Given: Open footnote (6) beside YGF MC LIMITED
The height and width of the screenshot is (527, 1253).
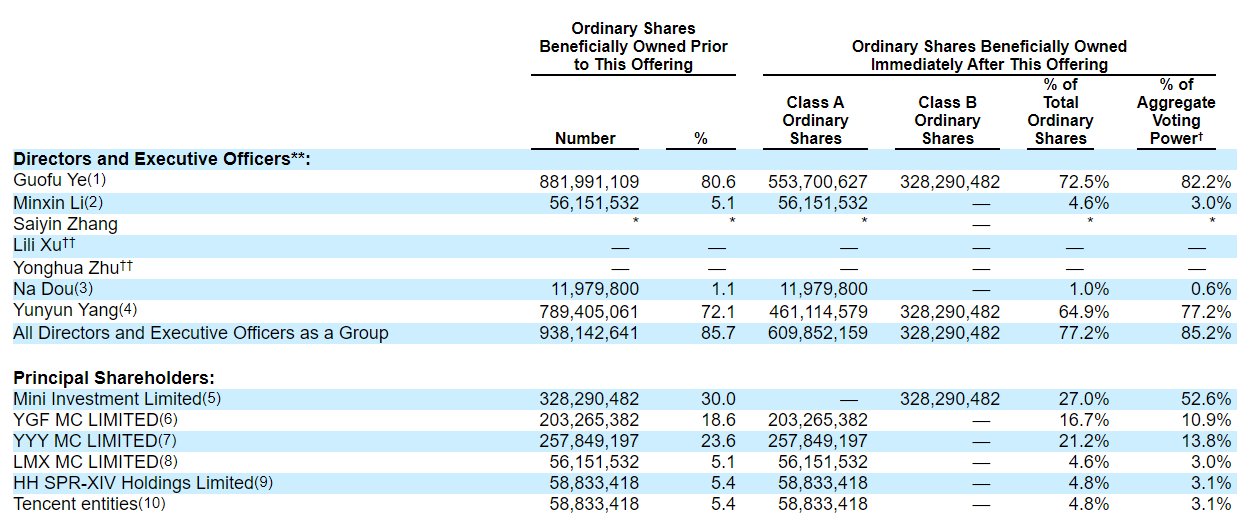Looking at the screenshot, I should (169, 420).
